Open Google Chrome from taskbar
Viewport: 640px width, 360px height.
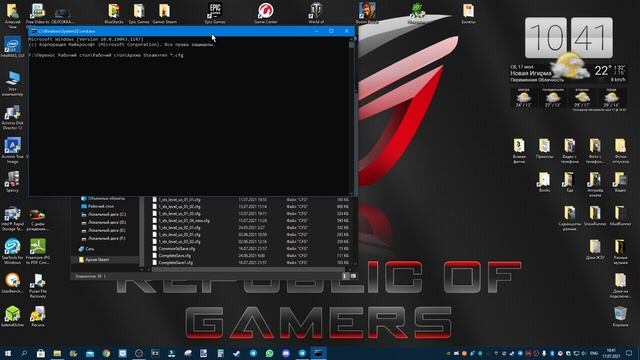tap(106, 353)
